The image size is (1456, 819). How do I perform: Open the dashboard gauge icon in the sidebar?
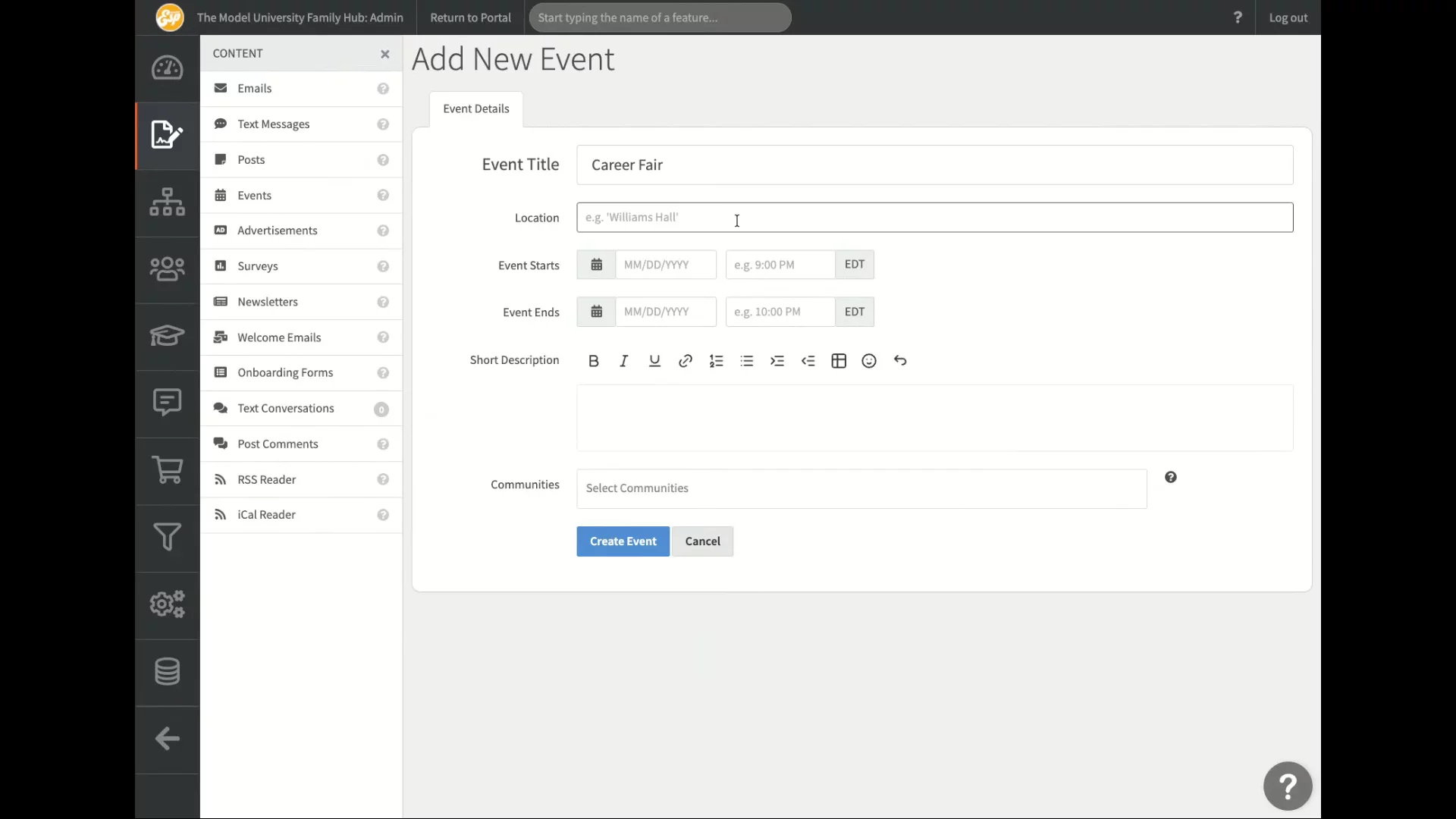[167, 68]
